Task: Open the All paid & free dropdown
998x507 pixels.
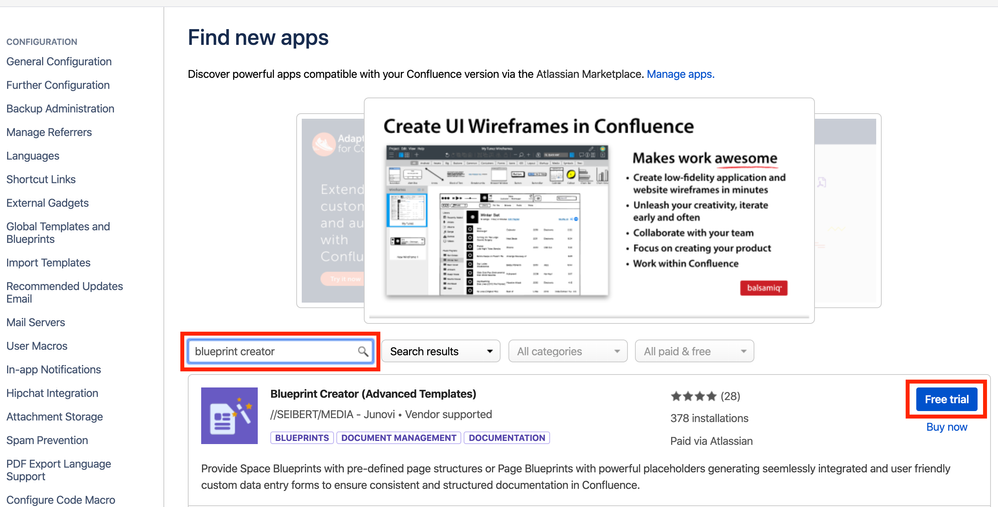Action: [x=694, y=351]
